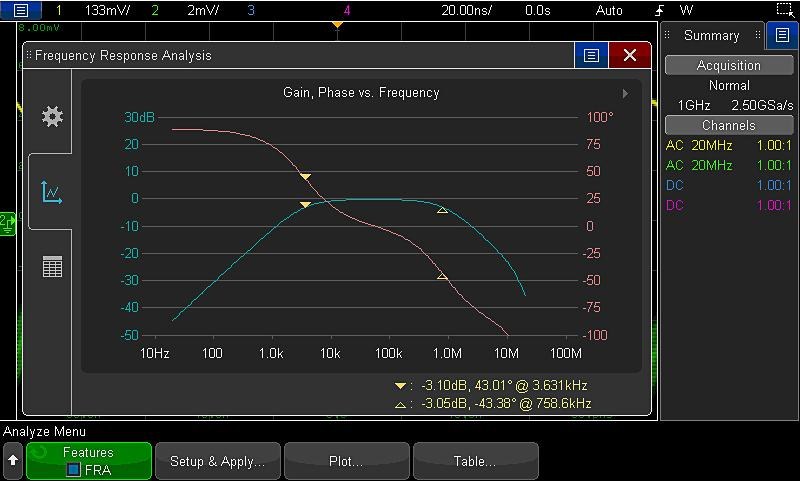The height and width of the screenshot is (481, 800).
Task: Click the yellow AC 20MHz channel 1 row
Action: [x=729, y=145]
